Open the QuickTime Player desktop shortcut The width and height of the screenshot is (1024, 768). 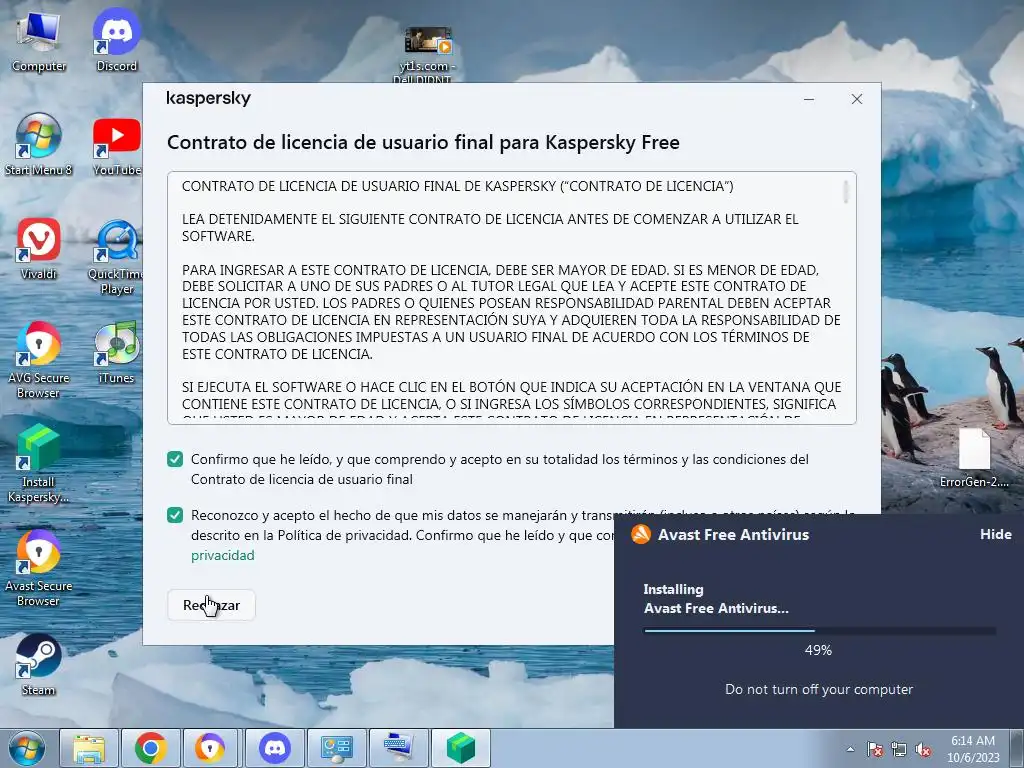point(116,257)
